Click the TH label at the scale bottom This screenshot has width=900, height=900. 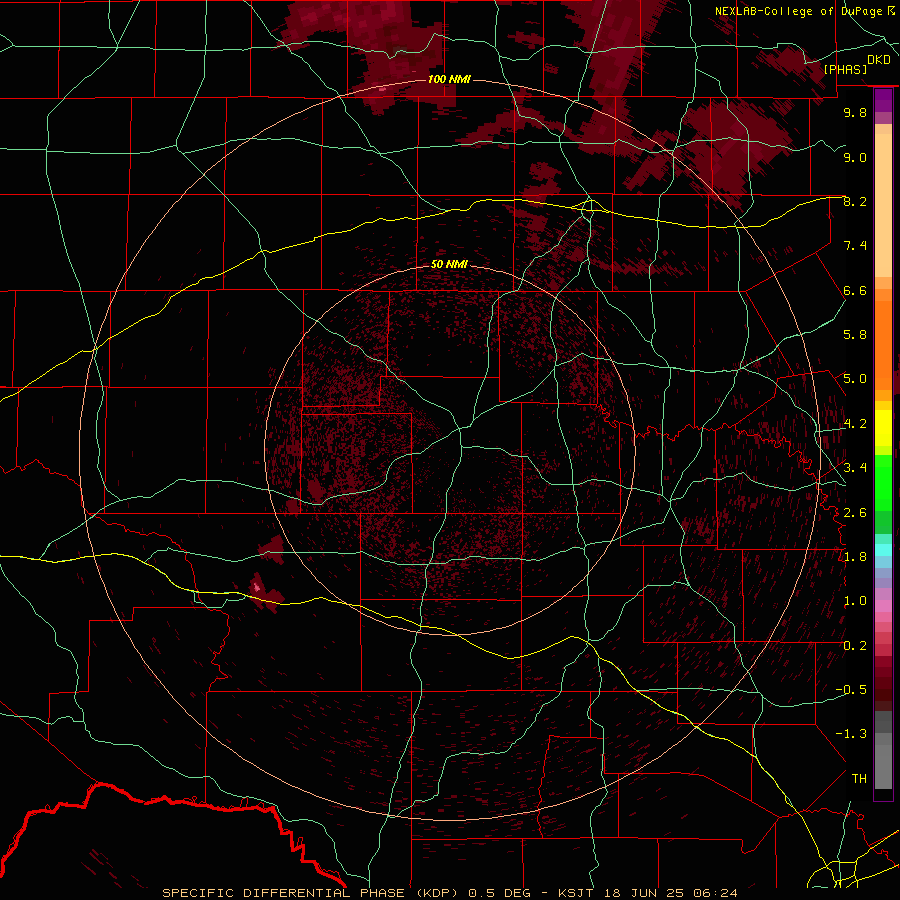pyautogui.click(x=859, y=779)
